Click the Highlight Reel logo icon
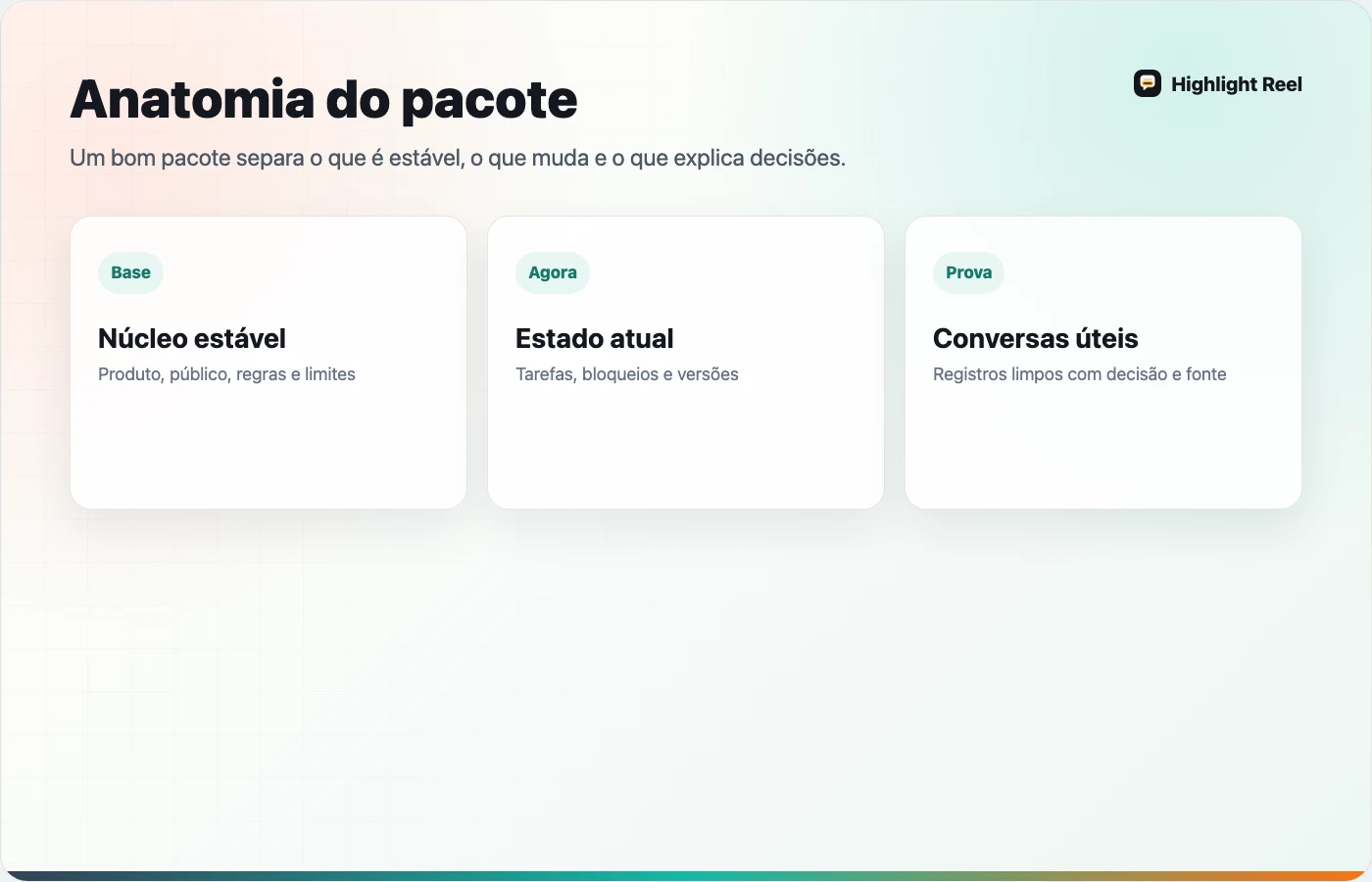This screenshot has width=1372, height=882. tap(1148, 84)
